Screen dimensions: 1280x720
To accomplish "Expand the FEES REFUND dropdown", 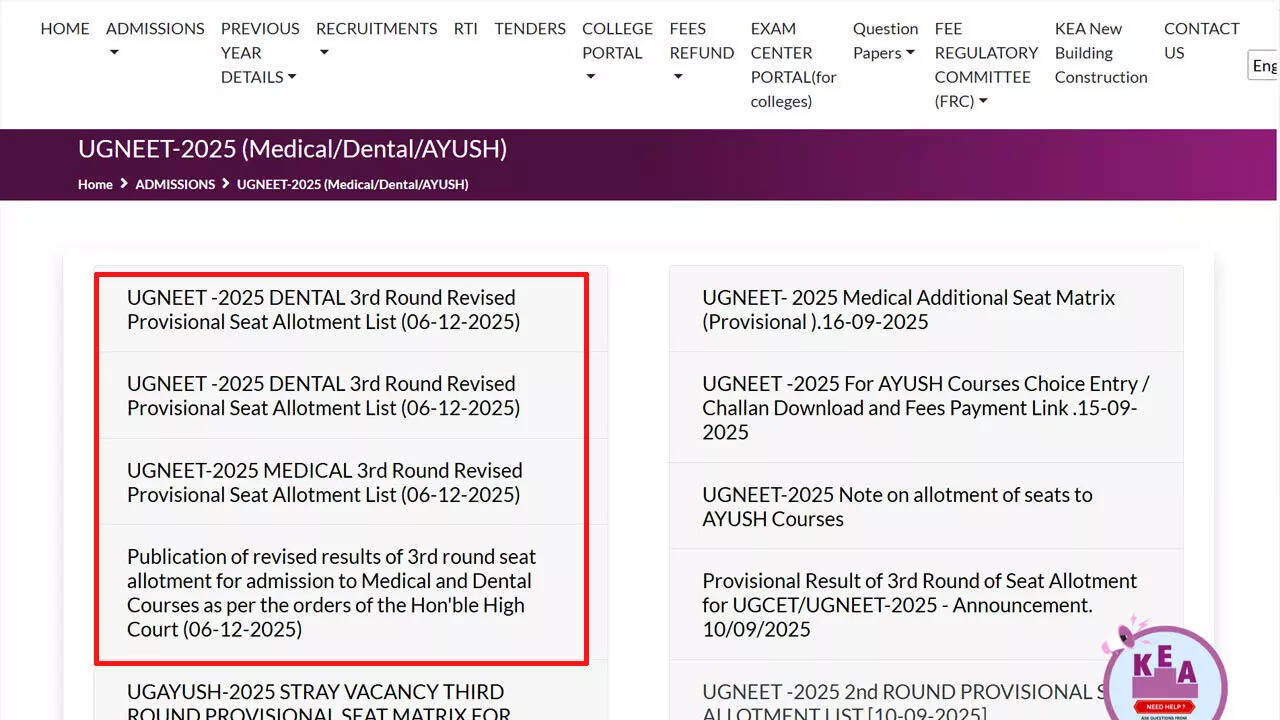I will pyautogui.click(x=701, y=52).
